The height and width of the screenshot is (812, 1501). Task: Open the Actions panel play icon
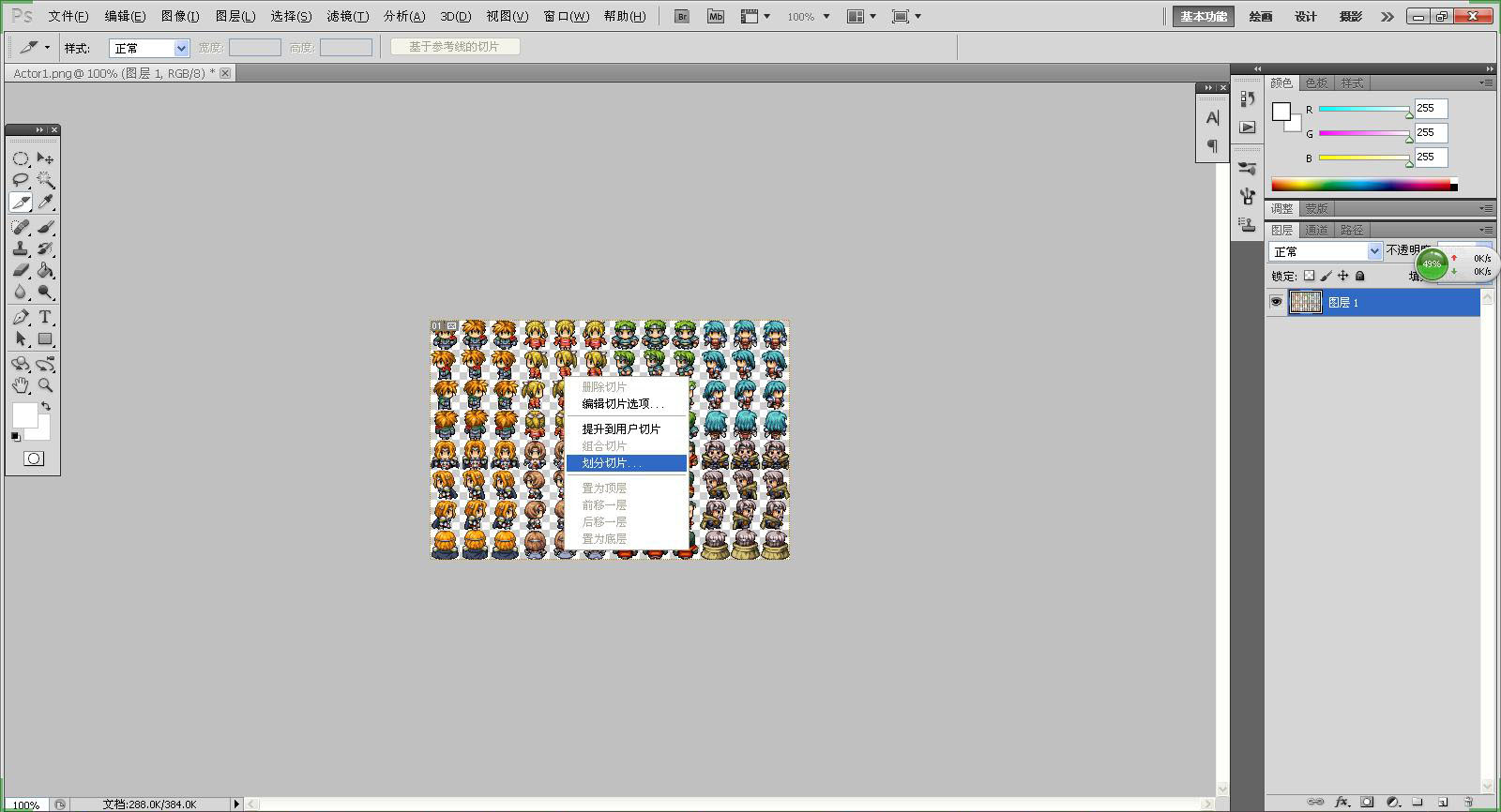coord(1247,127)
